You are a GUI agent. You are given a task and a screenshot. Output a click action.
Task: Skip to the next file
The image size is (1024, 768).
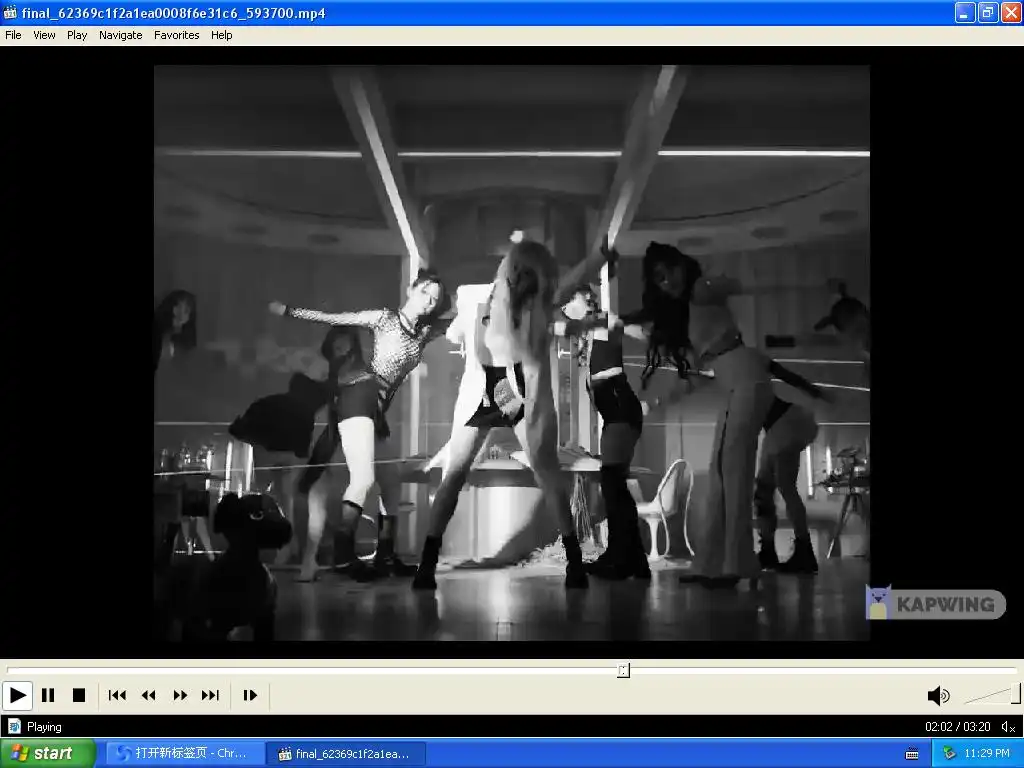(210, 696)
